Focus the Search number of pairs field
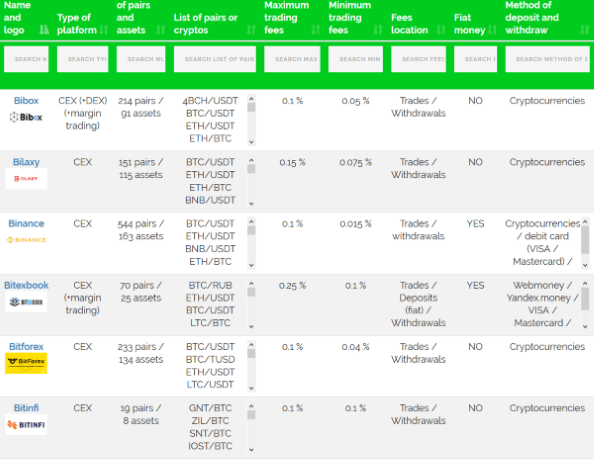This screenshot has height=459, width=594. (141, 59)
